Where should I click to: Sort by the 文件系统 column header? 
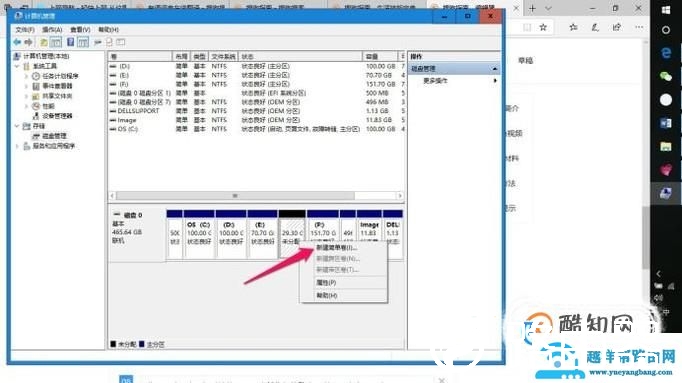[x=223, y=57]
